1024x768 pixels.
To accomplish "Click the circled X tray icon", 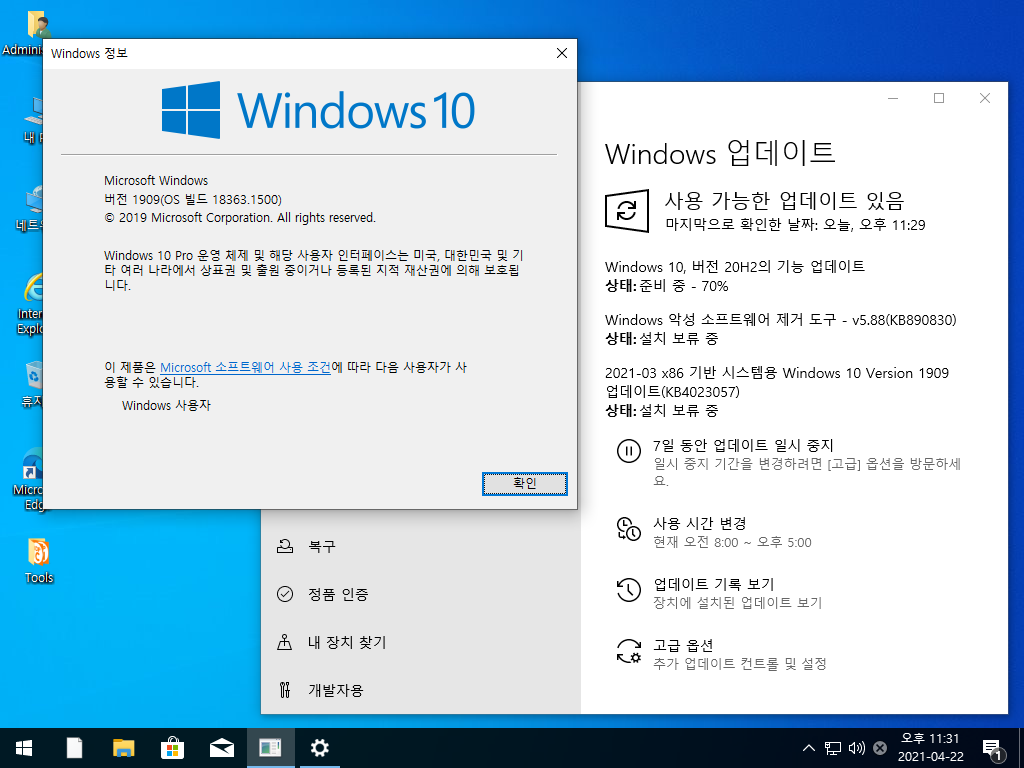I will pyautogui.click(x=880, y=748).
